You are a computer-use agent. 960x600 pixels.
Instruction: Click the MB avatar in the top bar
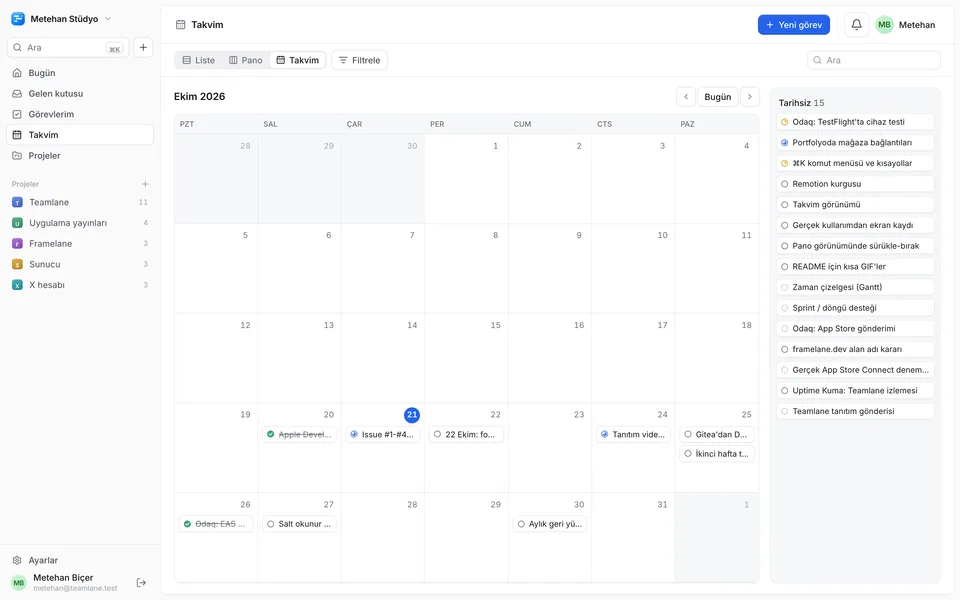coord(884,24)
